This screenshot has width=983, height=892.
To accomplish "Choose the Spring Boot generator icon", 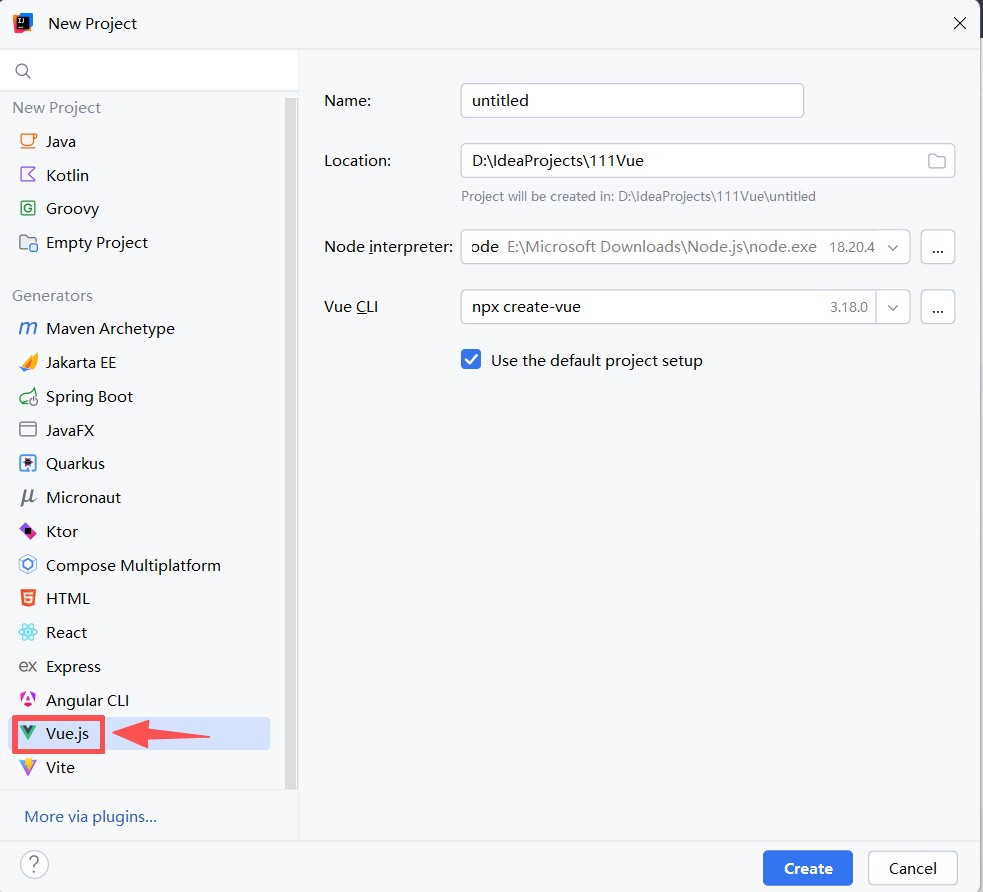I will click(x=28, y=397).
